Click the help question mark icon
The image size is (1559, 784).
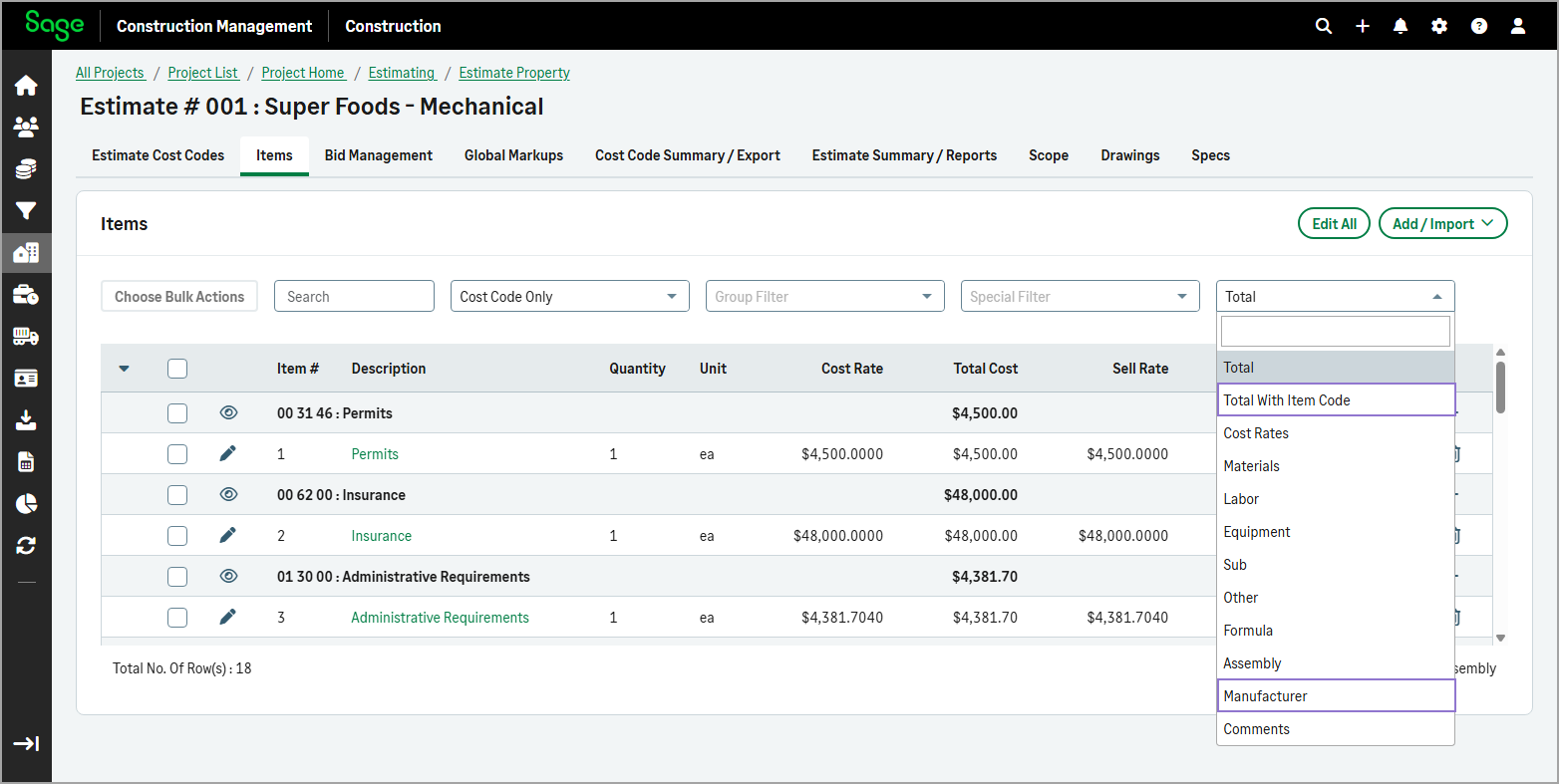(1479, 26)
